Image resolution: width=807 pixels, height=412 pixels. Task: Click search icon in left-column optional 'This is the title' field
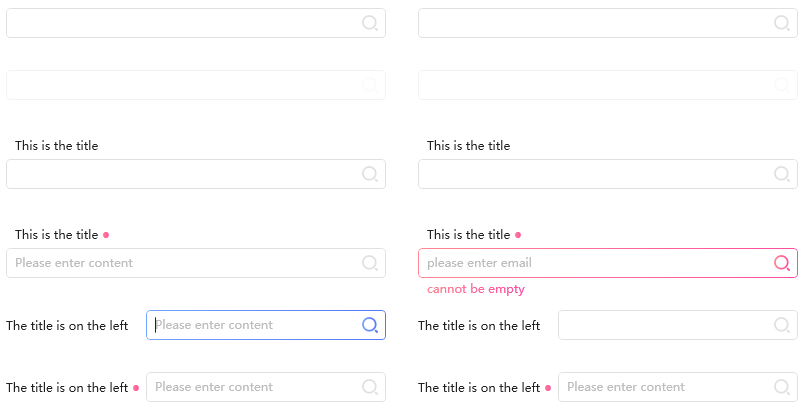(370, 174)
